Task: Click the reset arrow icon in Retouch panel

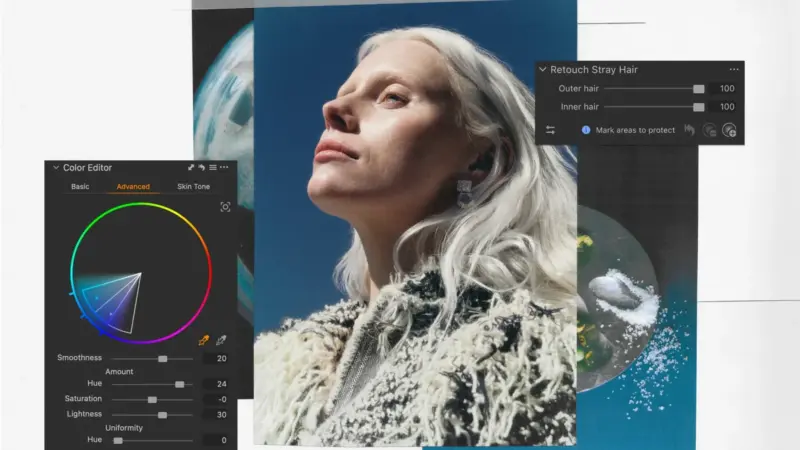Action: 689,130
